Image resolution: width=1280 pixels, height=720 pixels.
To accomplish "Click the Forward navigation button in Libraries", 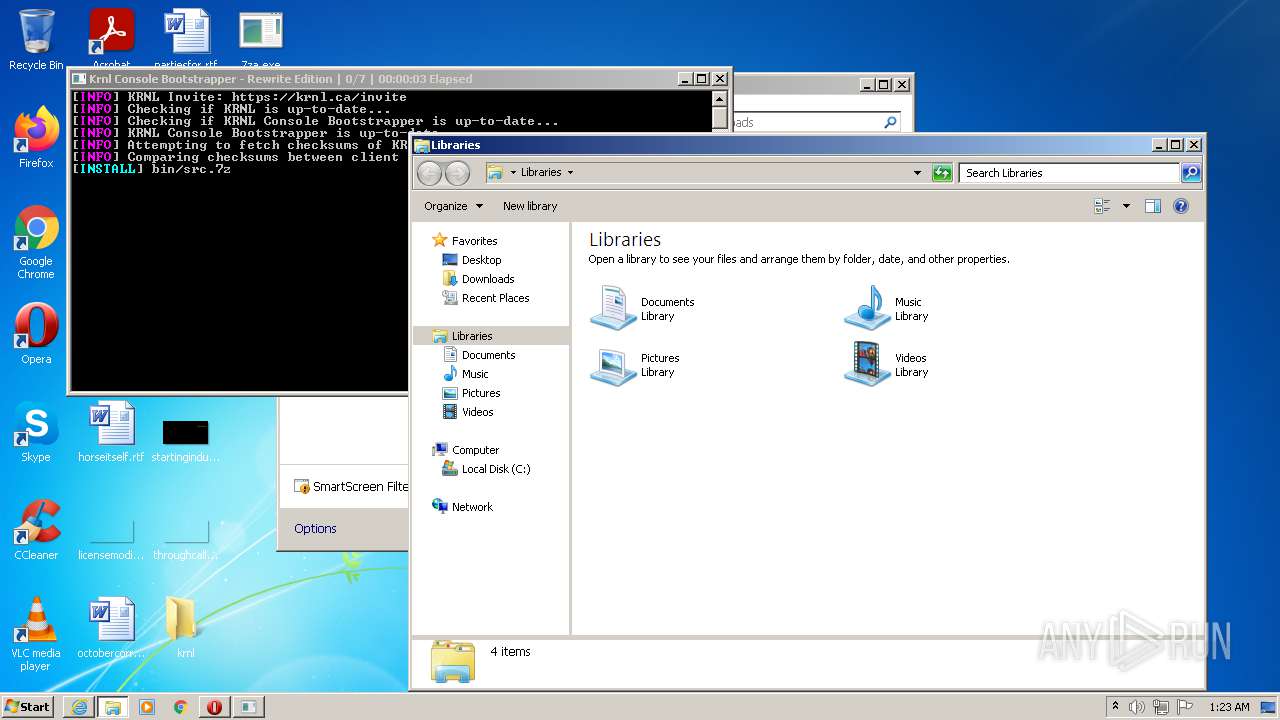I will click(457, 173).
